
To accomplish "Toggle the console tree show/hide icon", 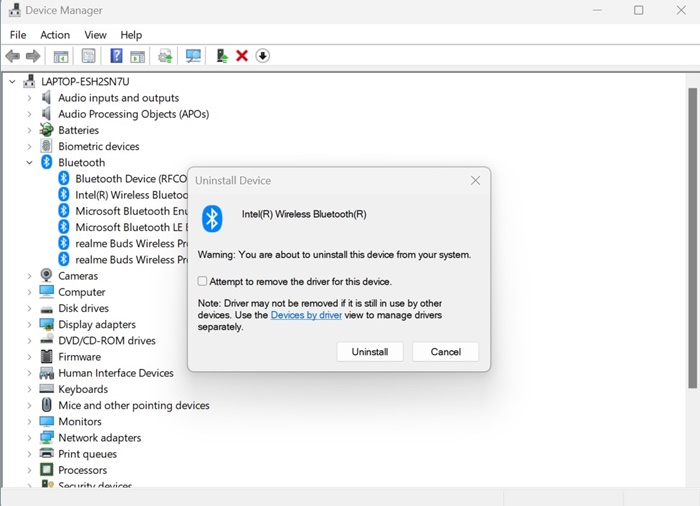I will click(61, 56).
